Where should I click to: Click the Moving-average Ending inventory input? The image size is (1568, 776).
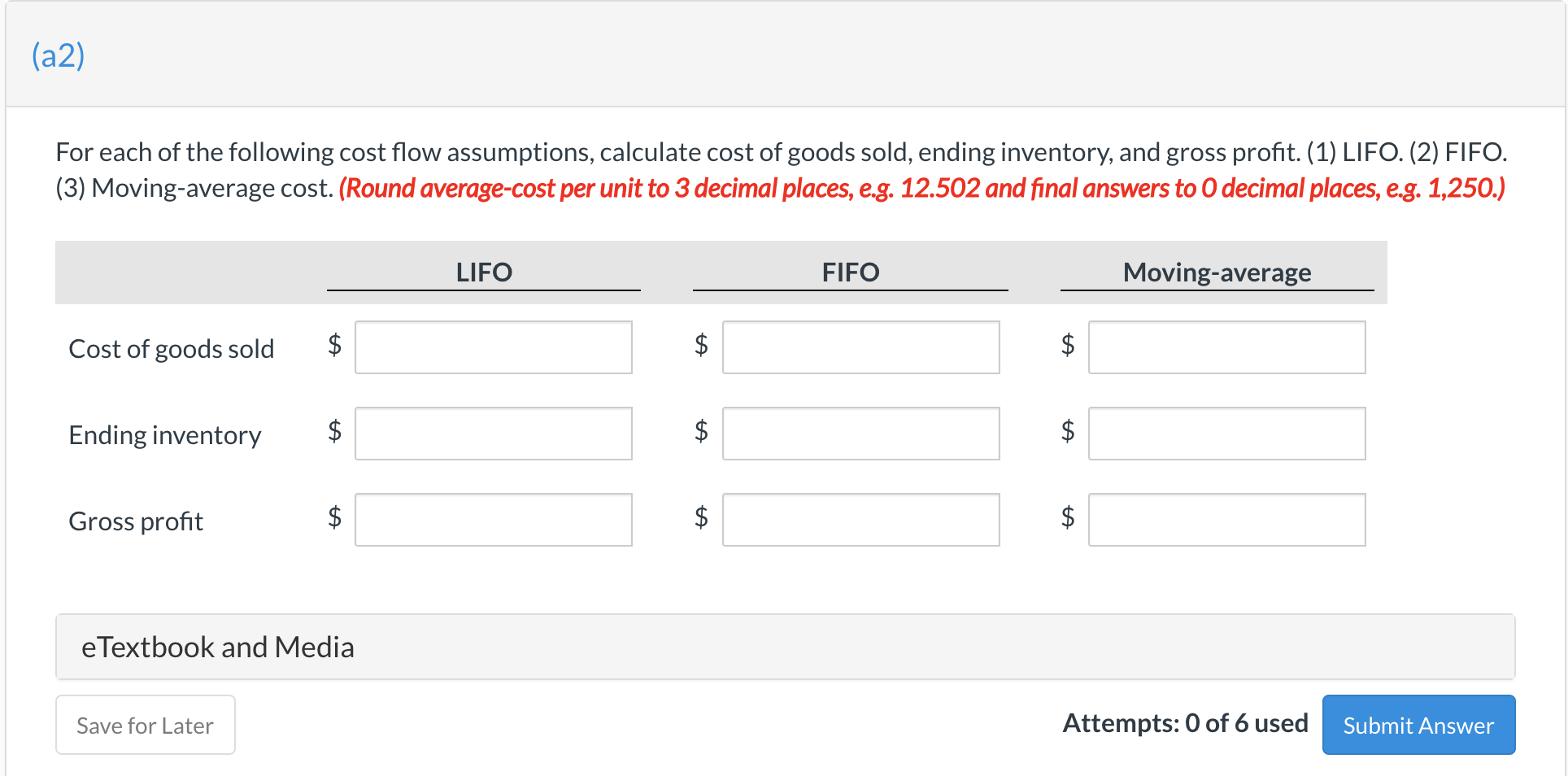pyautogui.click(x=1226, y=434)
